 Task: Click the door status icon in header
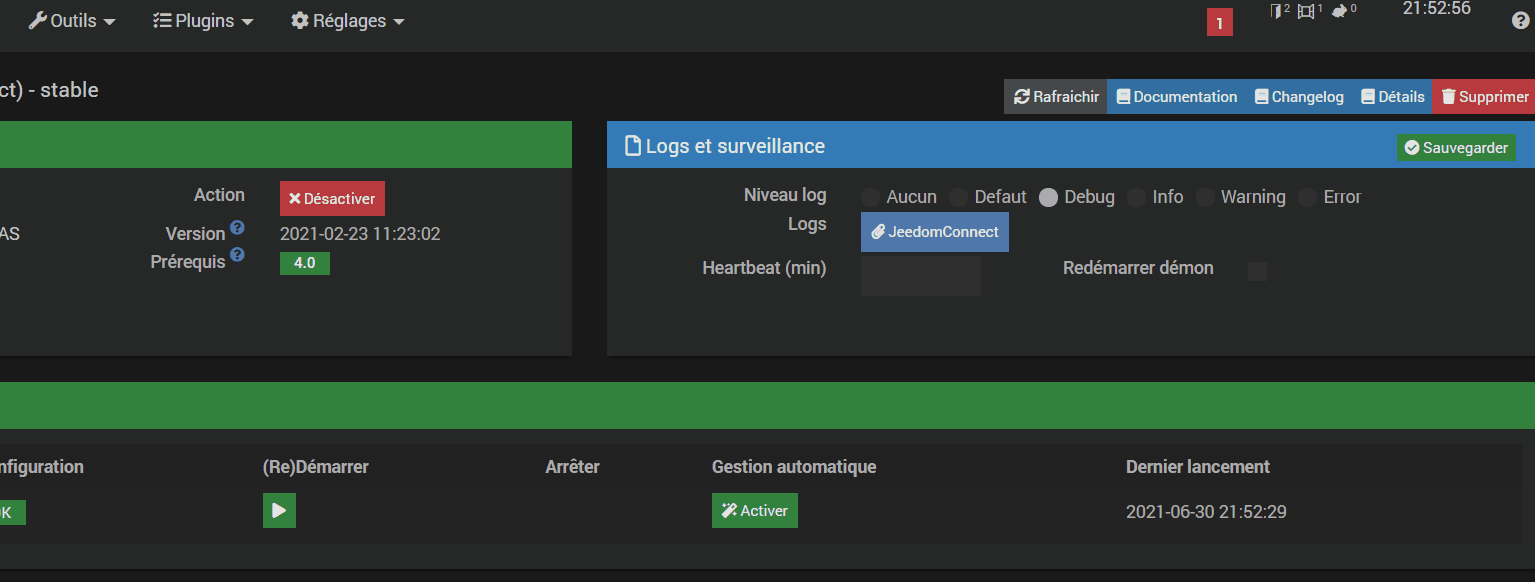click(x=1278, y=11)
